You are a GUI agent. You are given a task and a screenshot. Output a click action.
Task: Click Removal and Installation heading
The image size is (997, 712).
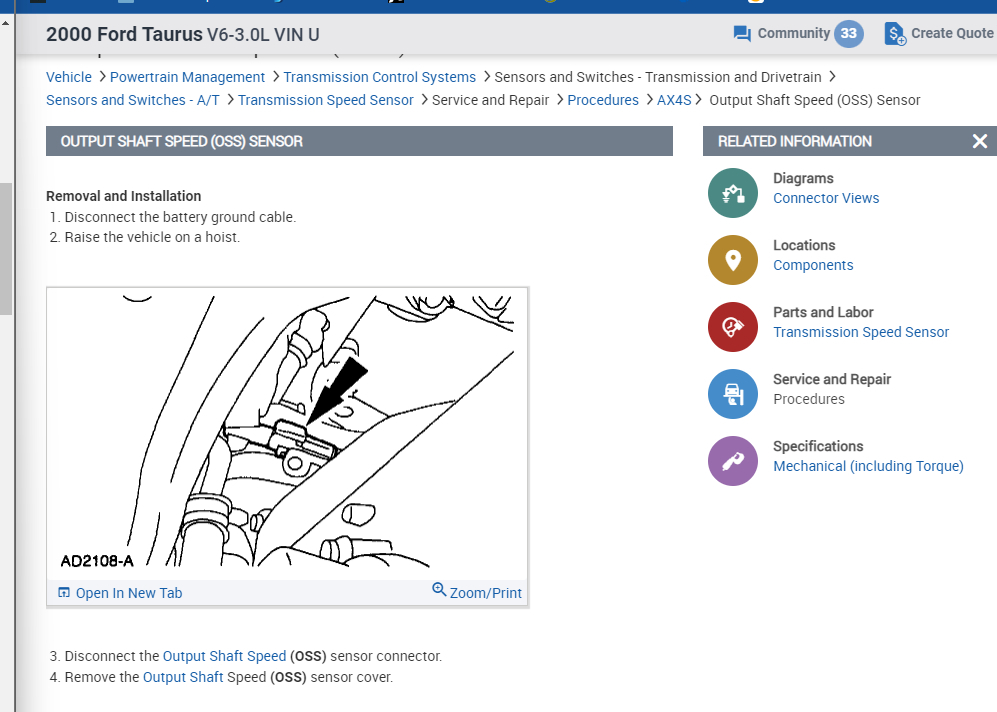pos(123,196)
